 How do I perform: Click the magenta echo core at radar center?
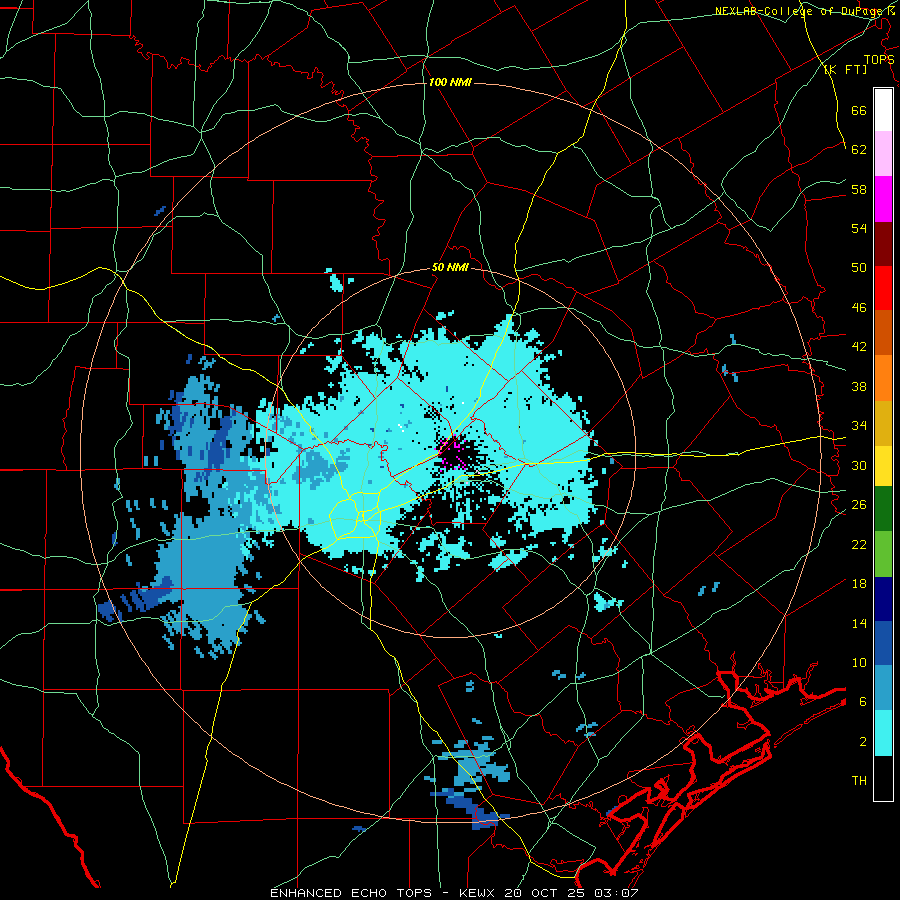[453, 456]
